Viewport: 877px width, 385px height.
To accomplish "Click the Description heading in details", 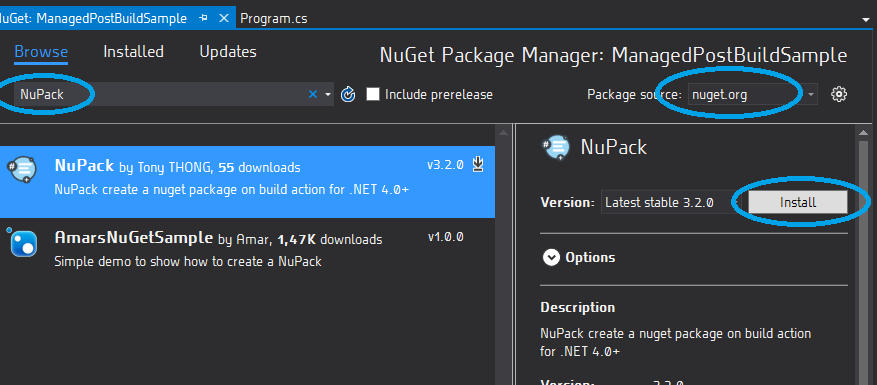I will 578,307.
